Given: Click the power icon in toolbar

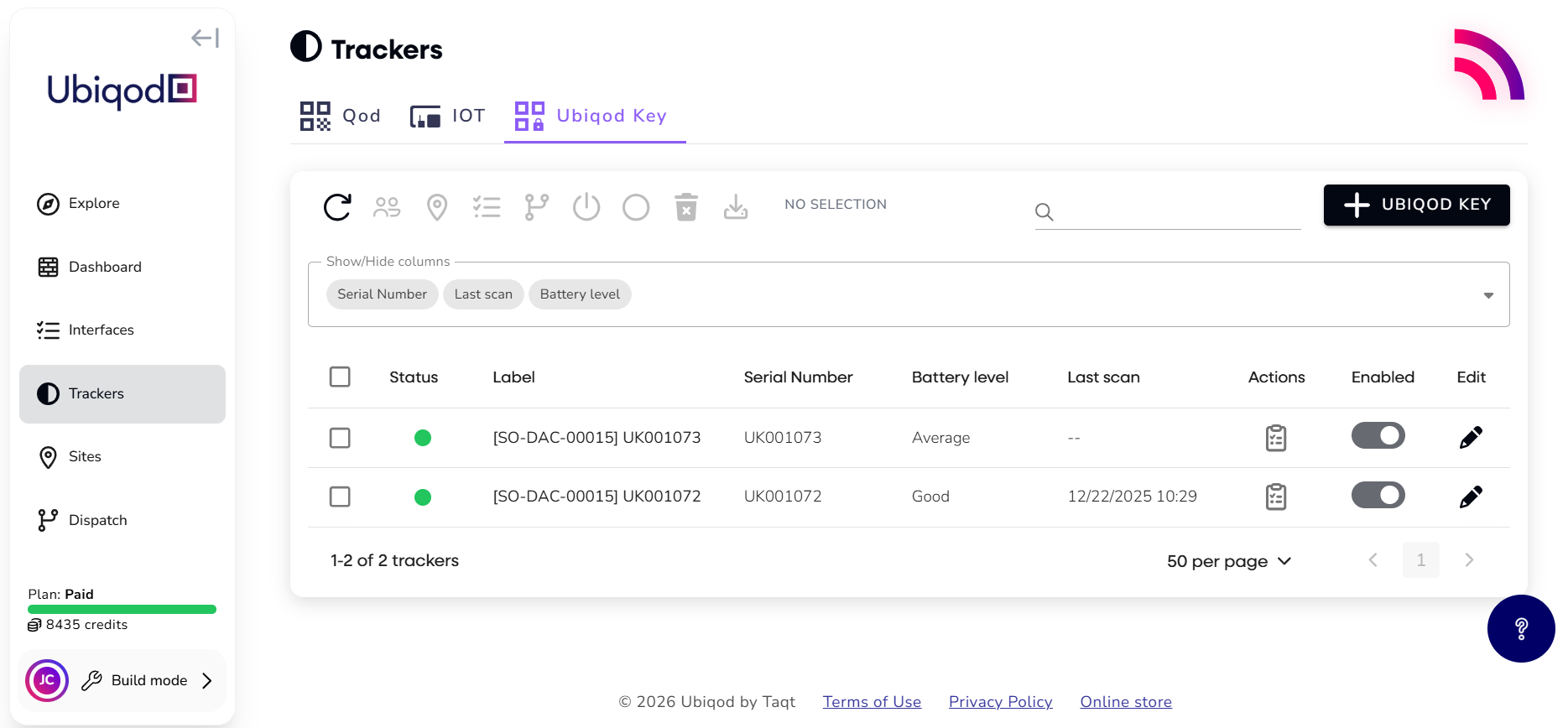Looking at the screenshot, I should [x=586, y=206].
